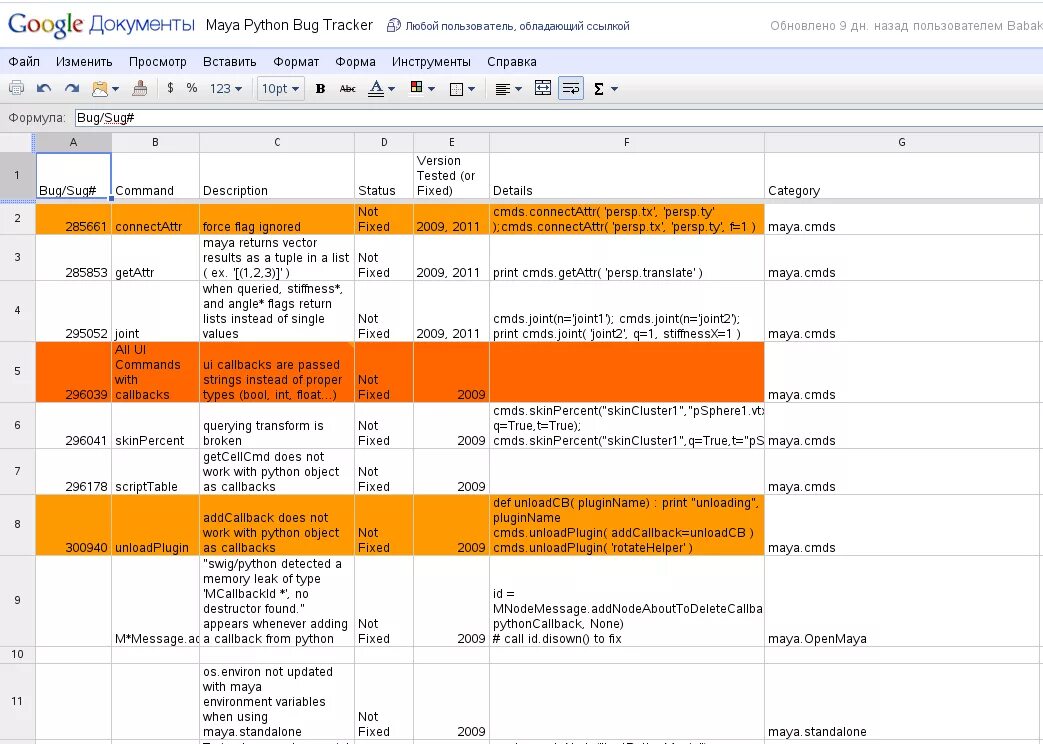
Task: Format as currency with dollar icon
Action: [171, 88]
